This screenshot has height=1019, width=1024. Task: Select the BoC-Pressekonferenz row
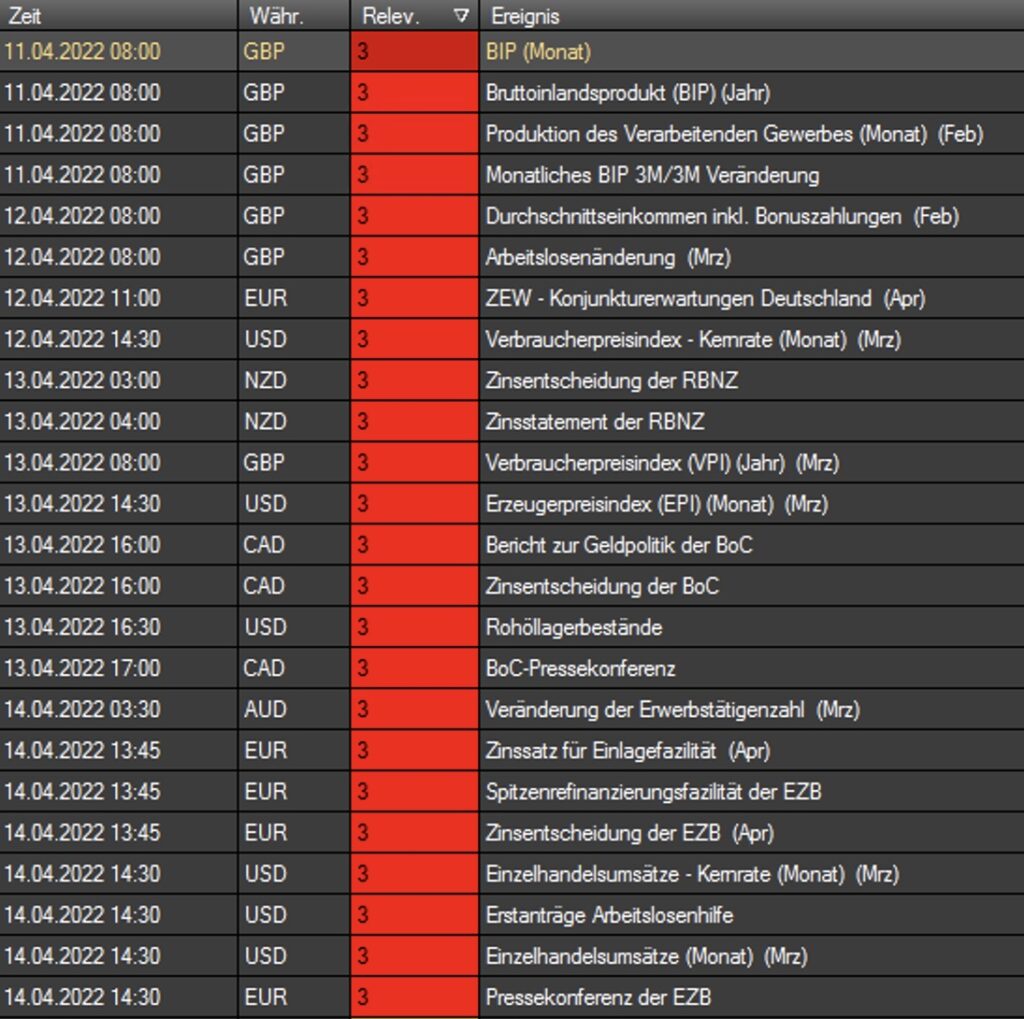[580, 668]
